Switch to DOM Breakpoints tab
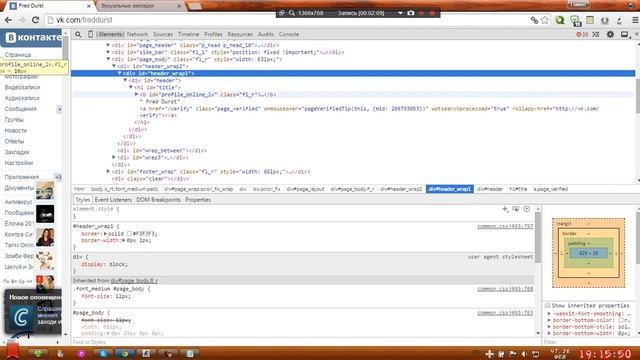The width and height of the screenshot is (640, 360). 158,200
